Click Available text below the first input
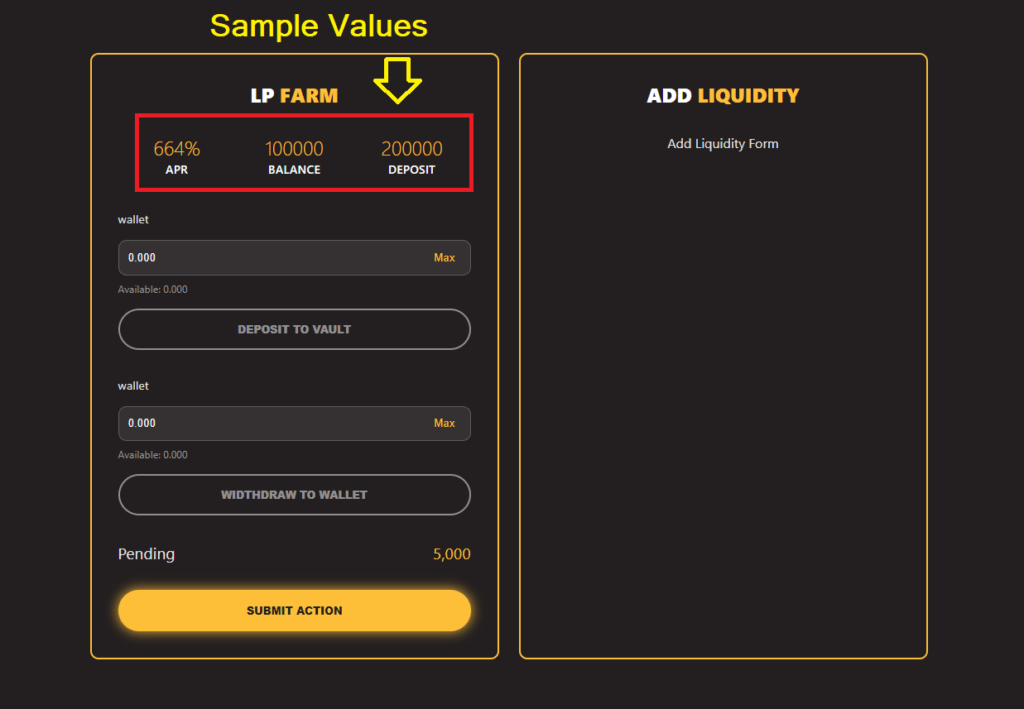This screenshot has width=1024, height=709. click(152, 290)
